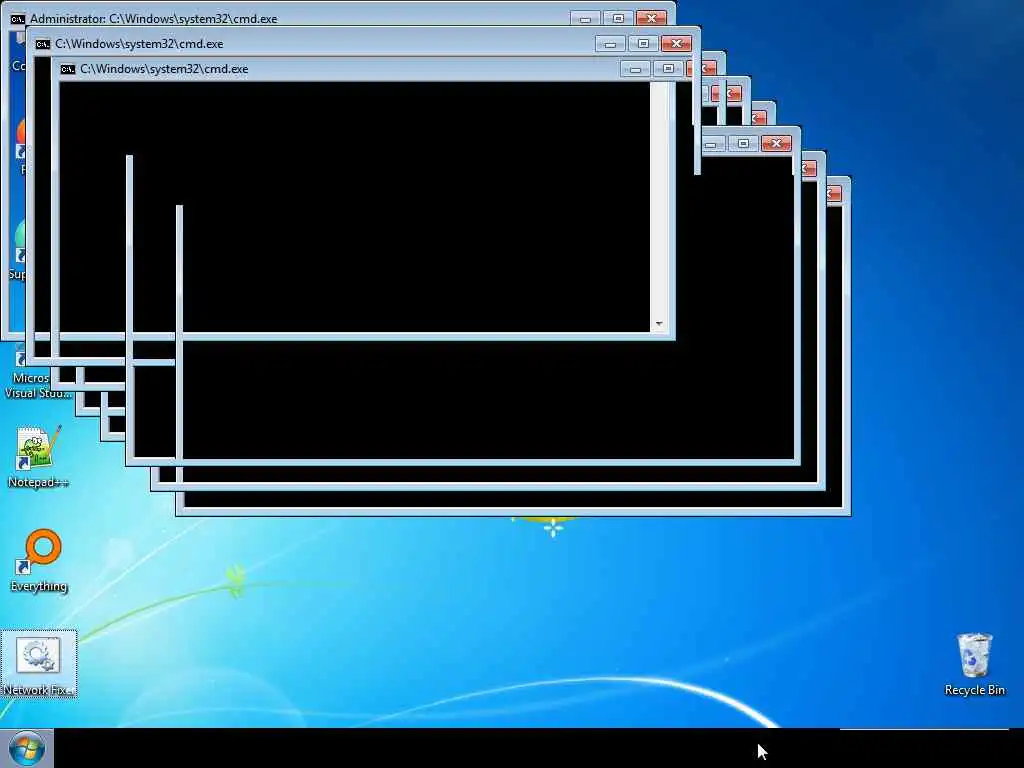
Task: Click the vertical scrollbar track of frontmost cmd window
Action: coord(659,199)
